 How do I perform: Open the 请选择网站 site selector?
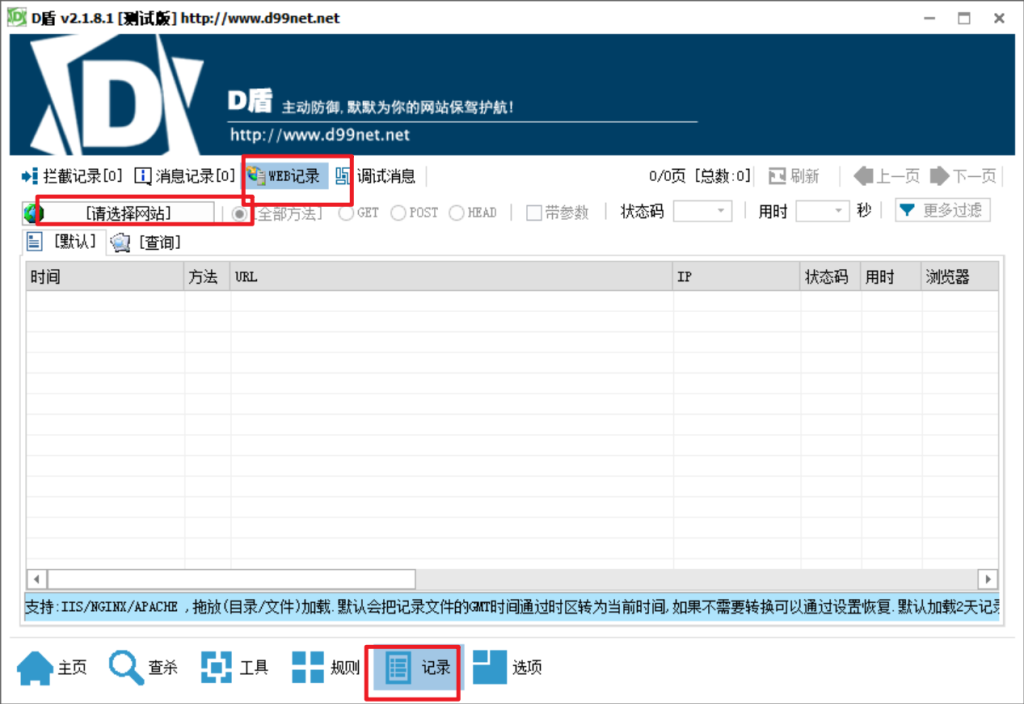127,213
